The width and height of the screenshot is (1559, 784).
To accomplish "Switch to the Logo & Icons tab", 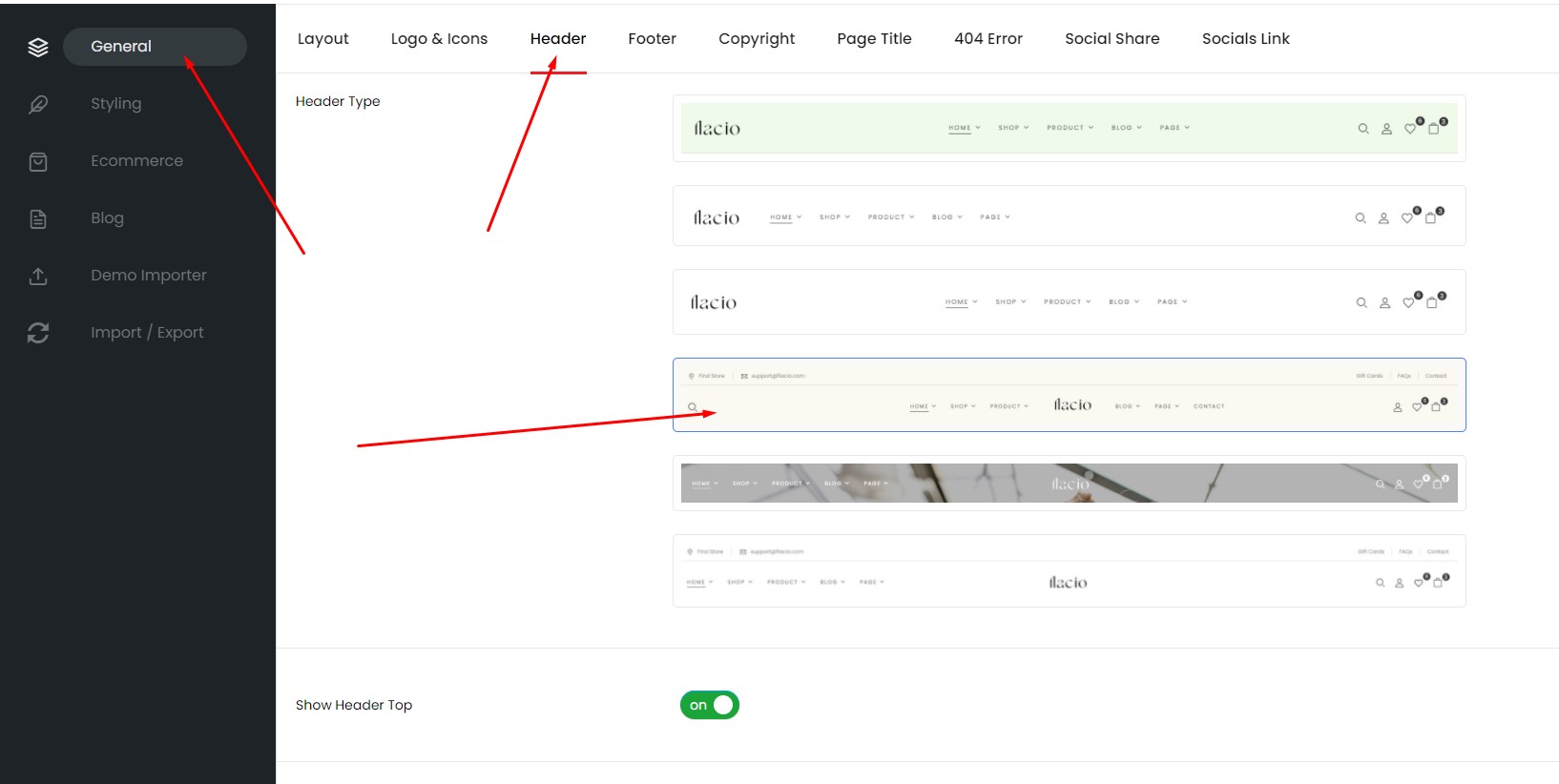I will pyautogui.click(x=439, y=38).
